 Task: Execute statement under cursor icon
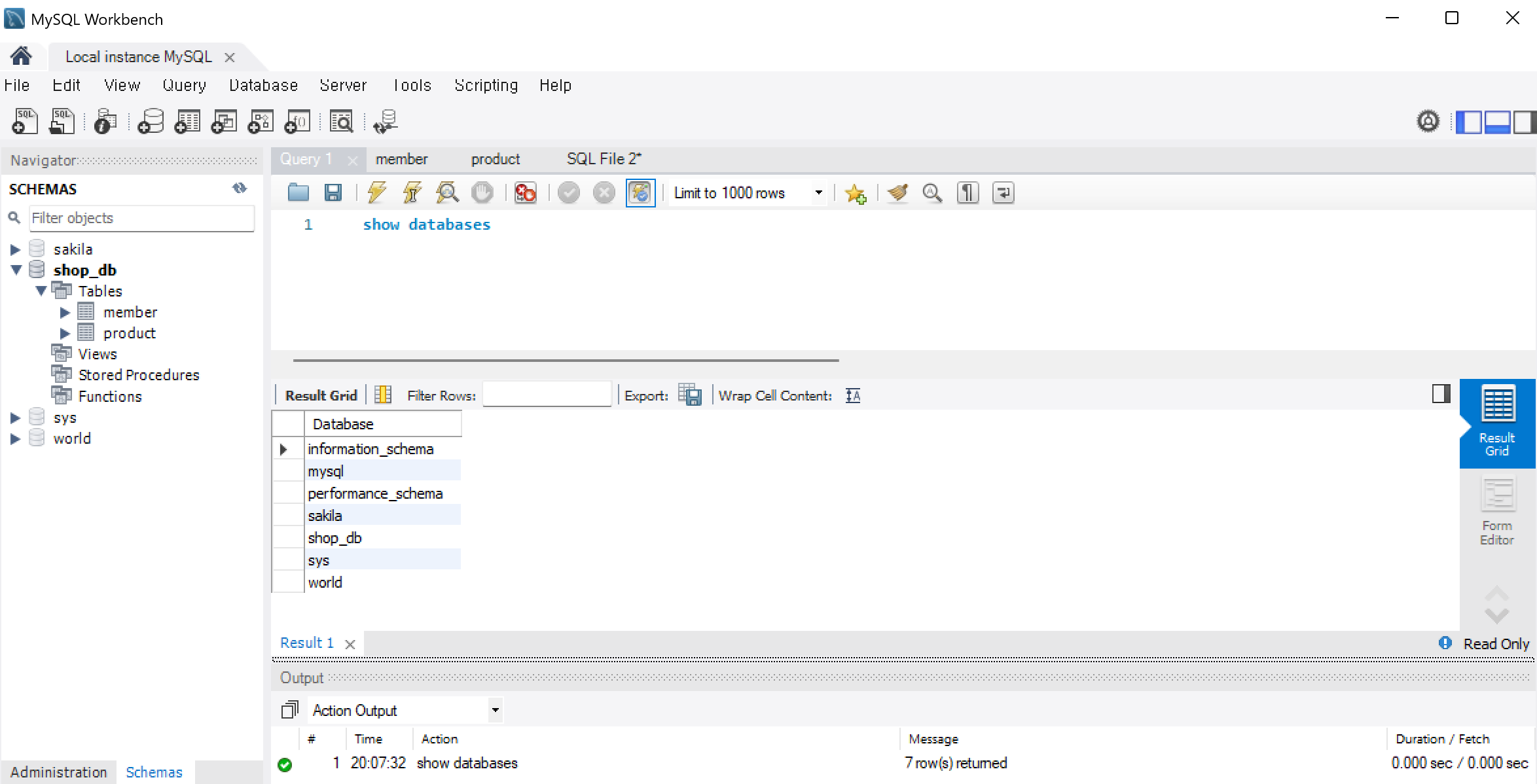coord(412,192)
